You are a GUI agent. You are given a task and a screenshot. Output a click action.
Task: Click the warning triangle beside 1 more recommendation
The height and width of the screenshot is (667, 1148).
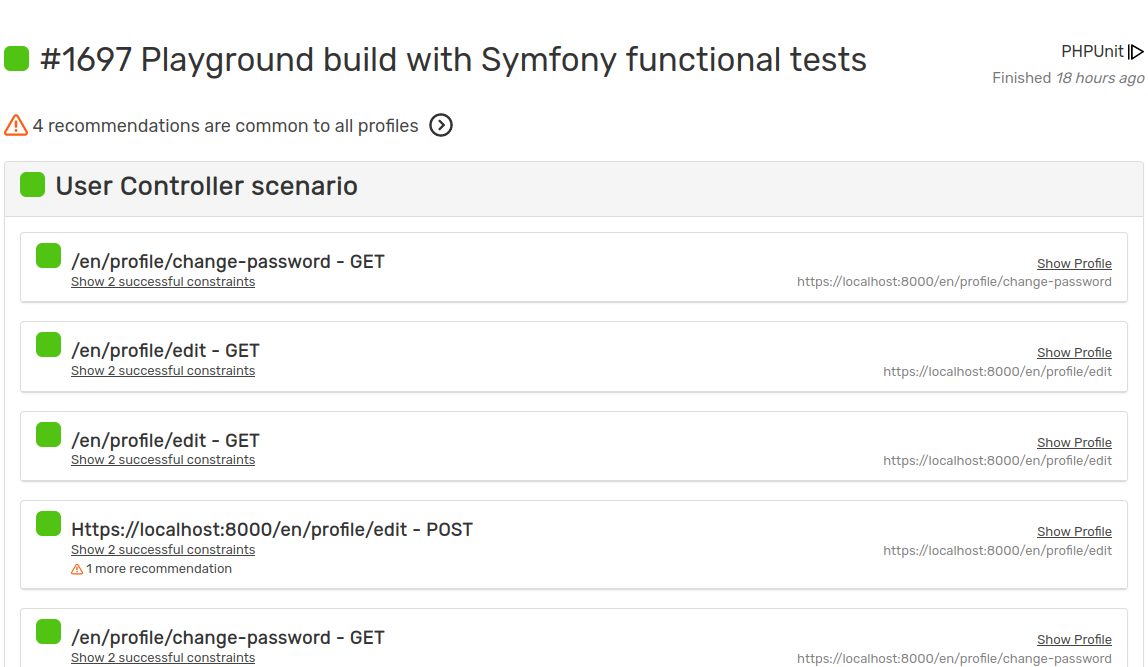tap(77, 568)
